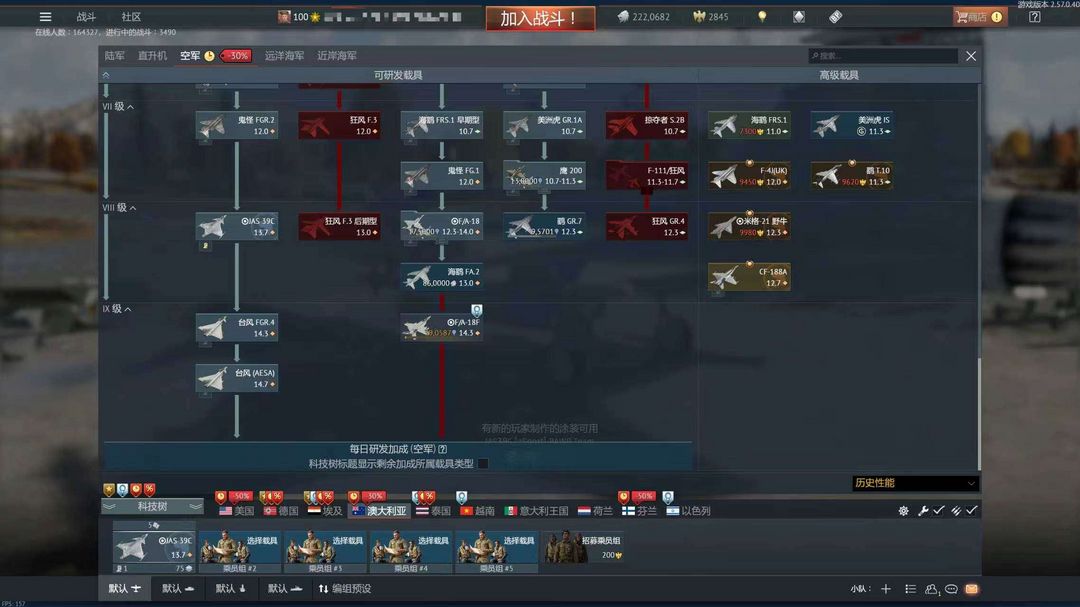Open 商店 shop button
The height and width of the screenshot is (607, 1080).
click(x=980, y=17)
